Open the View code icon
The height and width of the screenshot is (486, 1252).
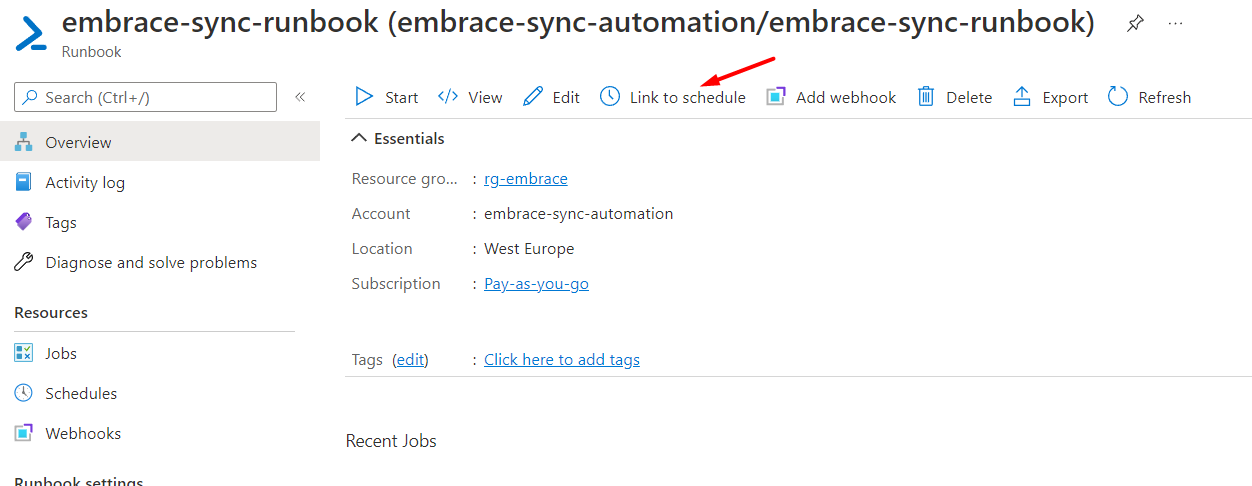(x=448, y=97)
